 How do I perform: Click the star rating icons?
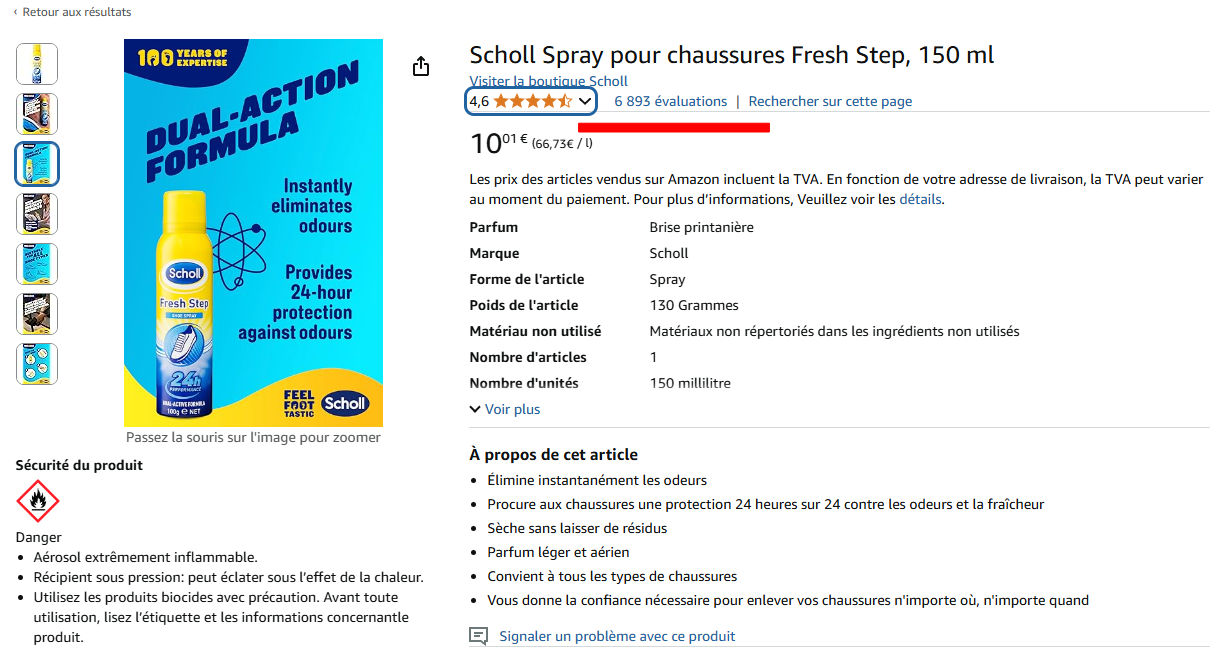(533, 101)
